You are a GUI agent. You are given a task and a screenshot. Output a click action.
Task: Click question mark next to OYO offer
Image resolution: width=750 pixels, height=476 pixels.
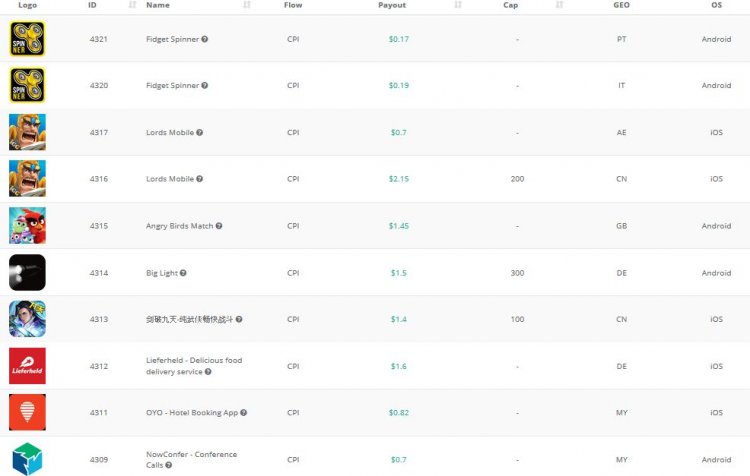243,412
